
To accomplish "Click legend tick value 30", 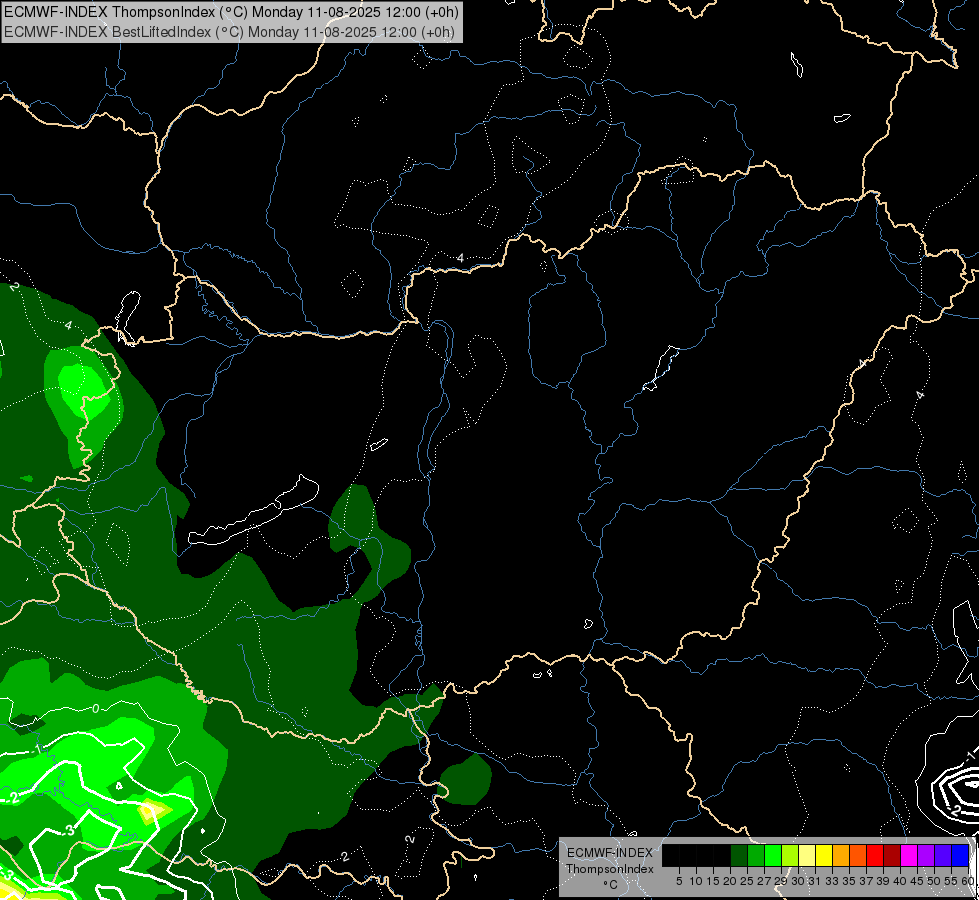I will pos(799,881).
